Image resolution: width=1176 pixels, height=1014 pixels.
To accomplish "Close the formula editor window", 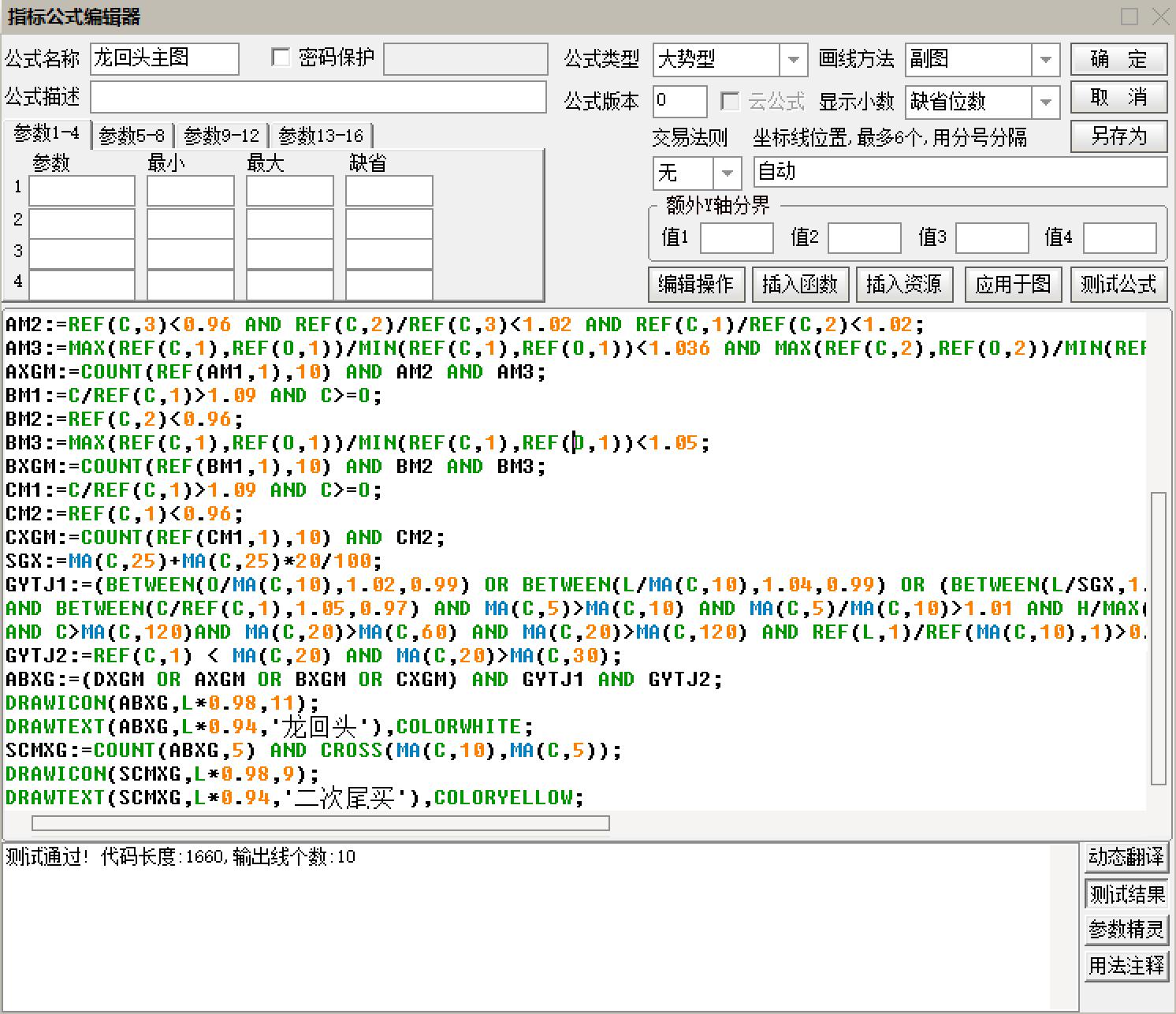I will coord(1161,17).
